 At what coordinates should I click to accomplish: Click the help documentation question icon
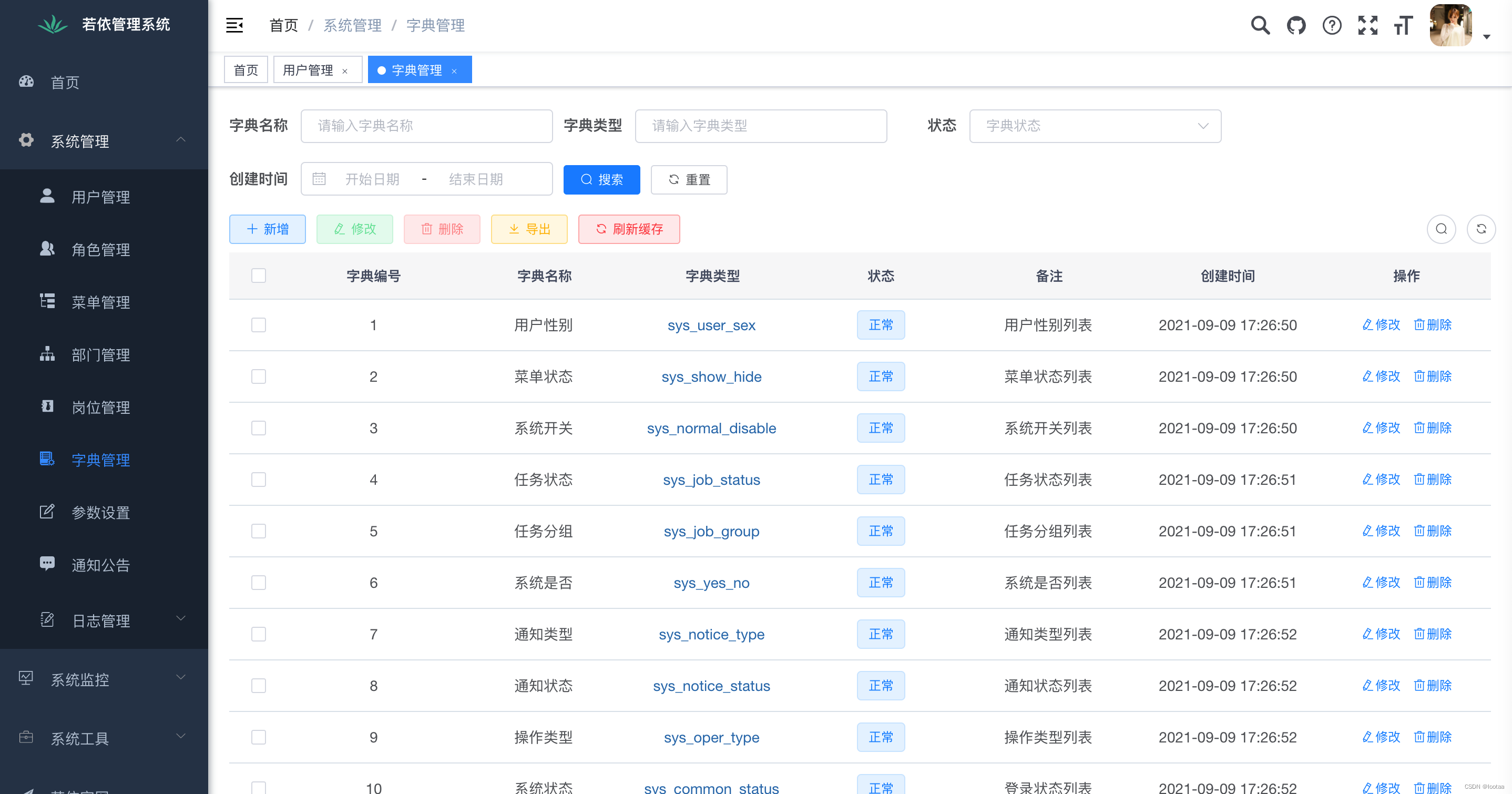[x=1331, y=25]
